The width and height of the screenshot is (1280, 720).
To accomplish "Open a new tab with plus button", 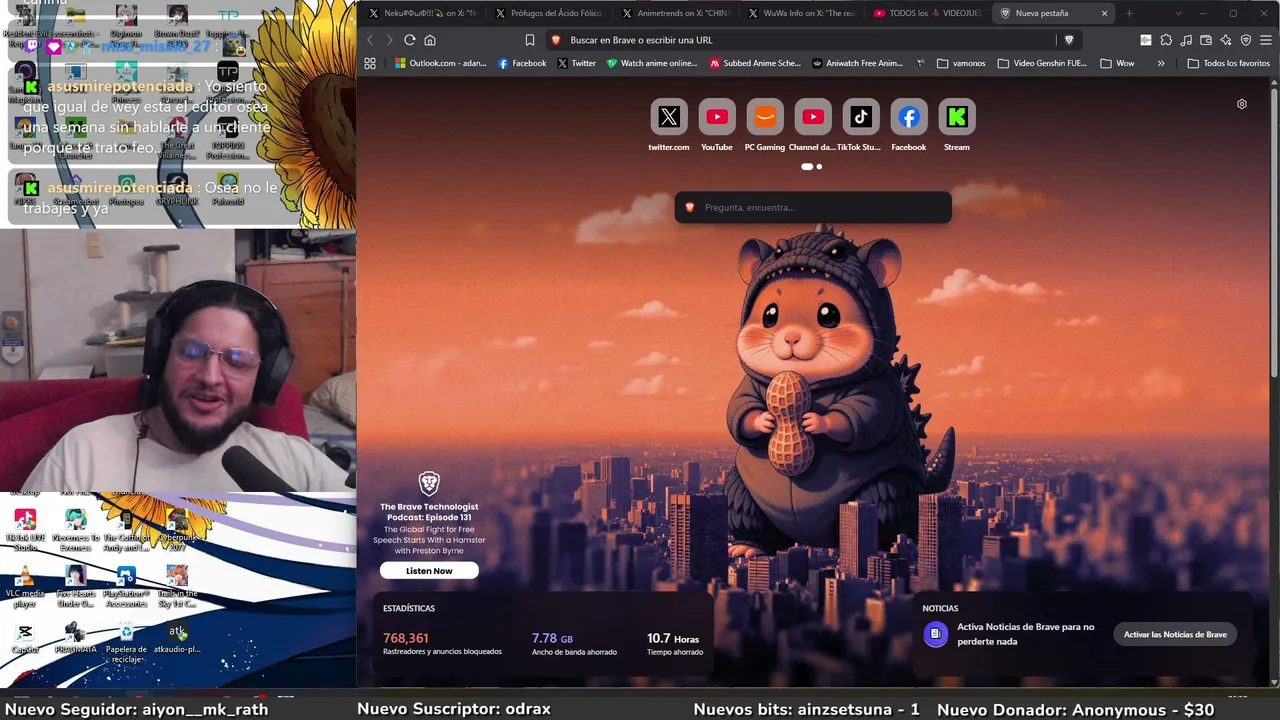I will coord(1129,13).
